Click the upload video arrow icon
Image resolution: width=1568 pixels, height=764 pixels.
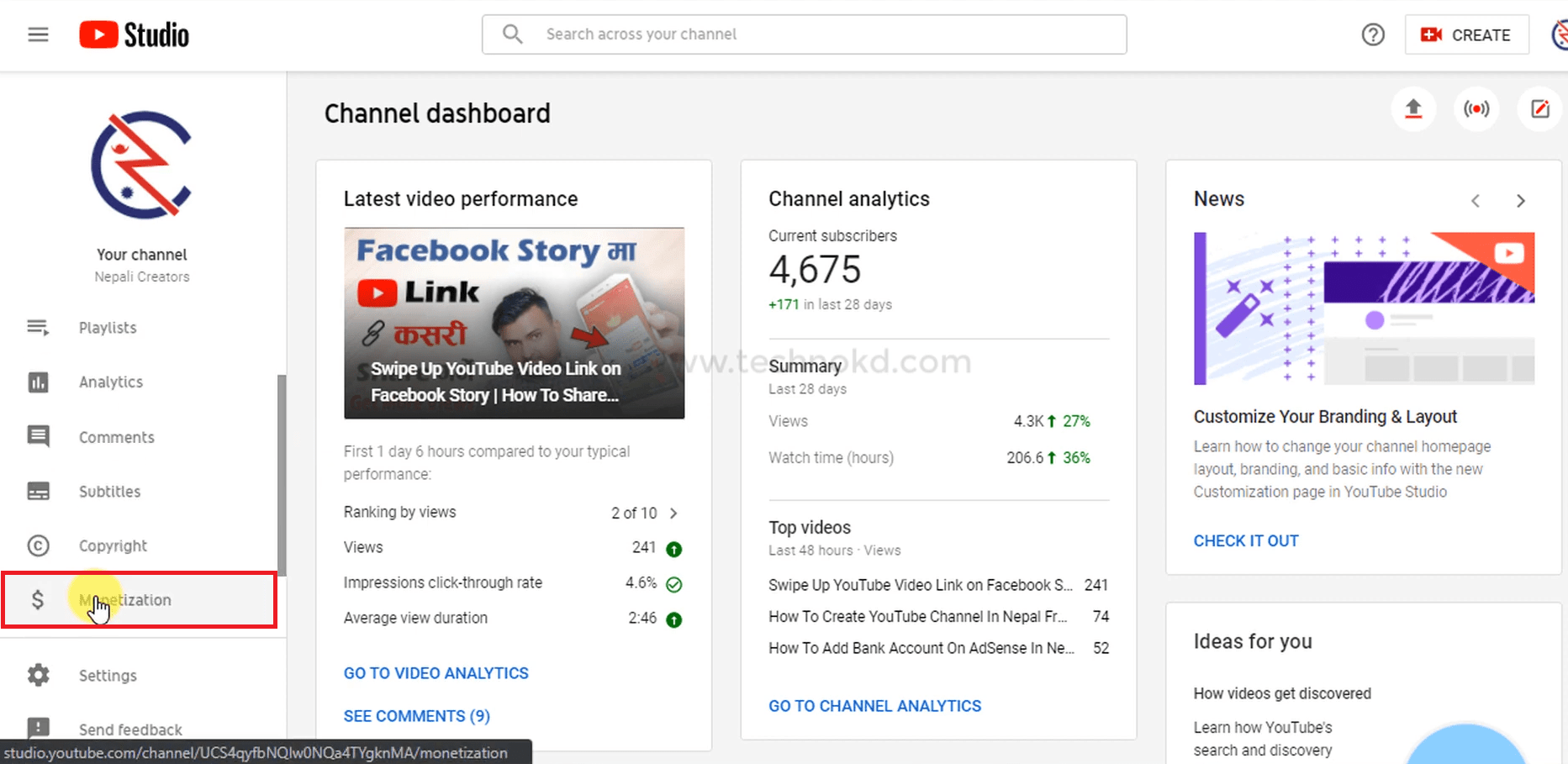tap(1413, 108)
